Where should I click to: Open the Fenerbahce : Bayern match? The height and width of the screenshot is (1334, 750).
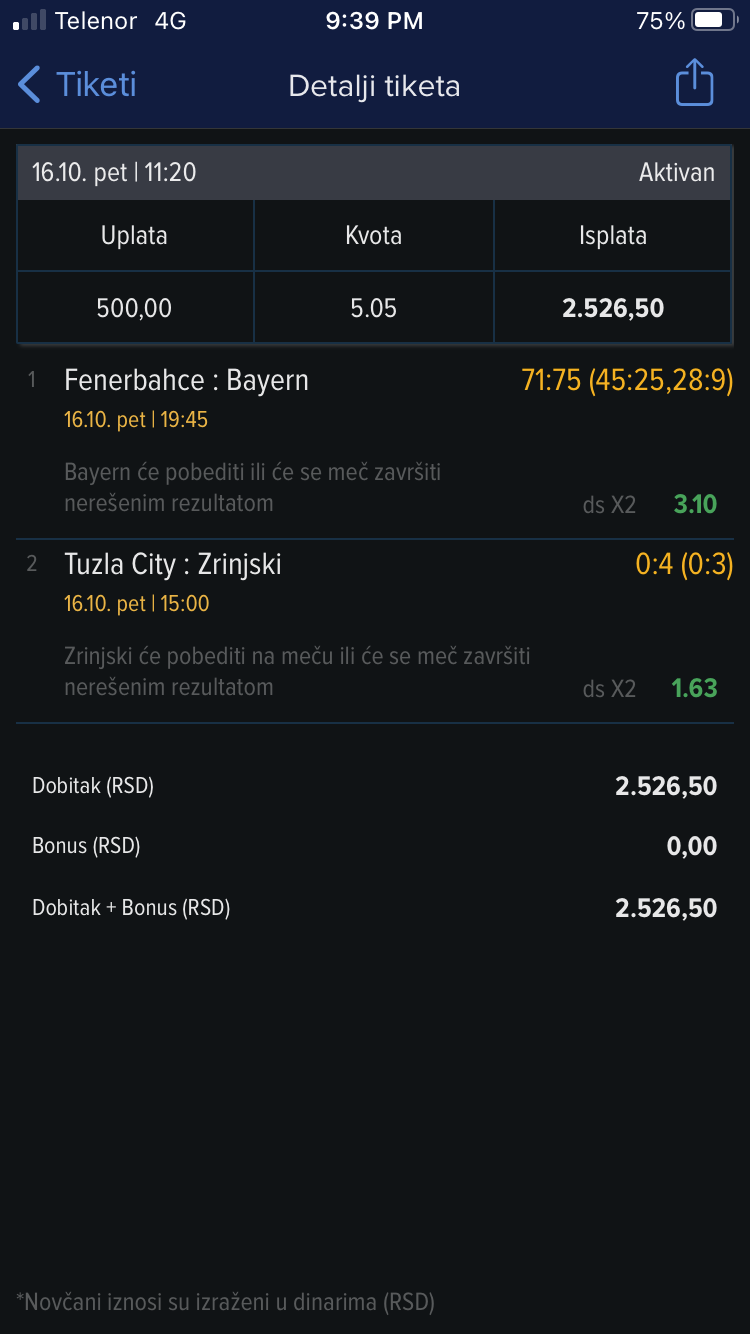tap(186, 381)
